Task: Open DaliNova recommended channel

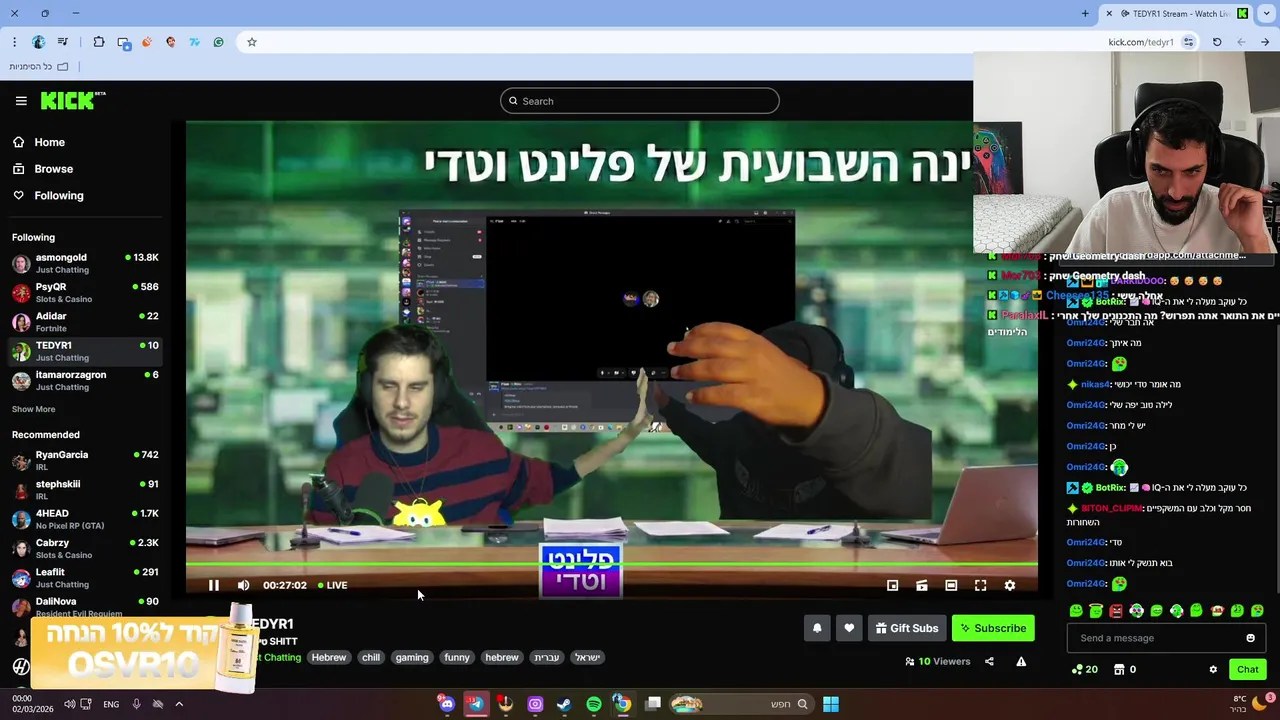Action: [x=85, y=606]
